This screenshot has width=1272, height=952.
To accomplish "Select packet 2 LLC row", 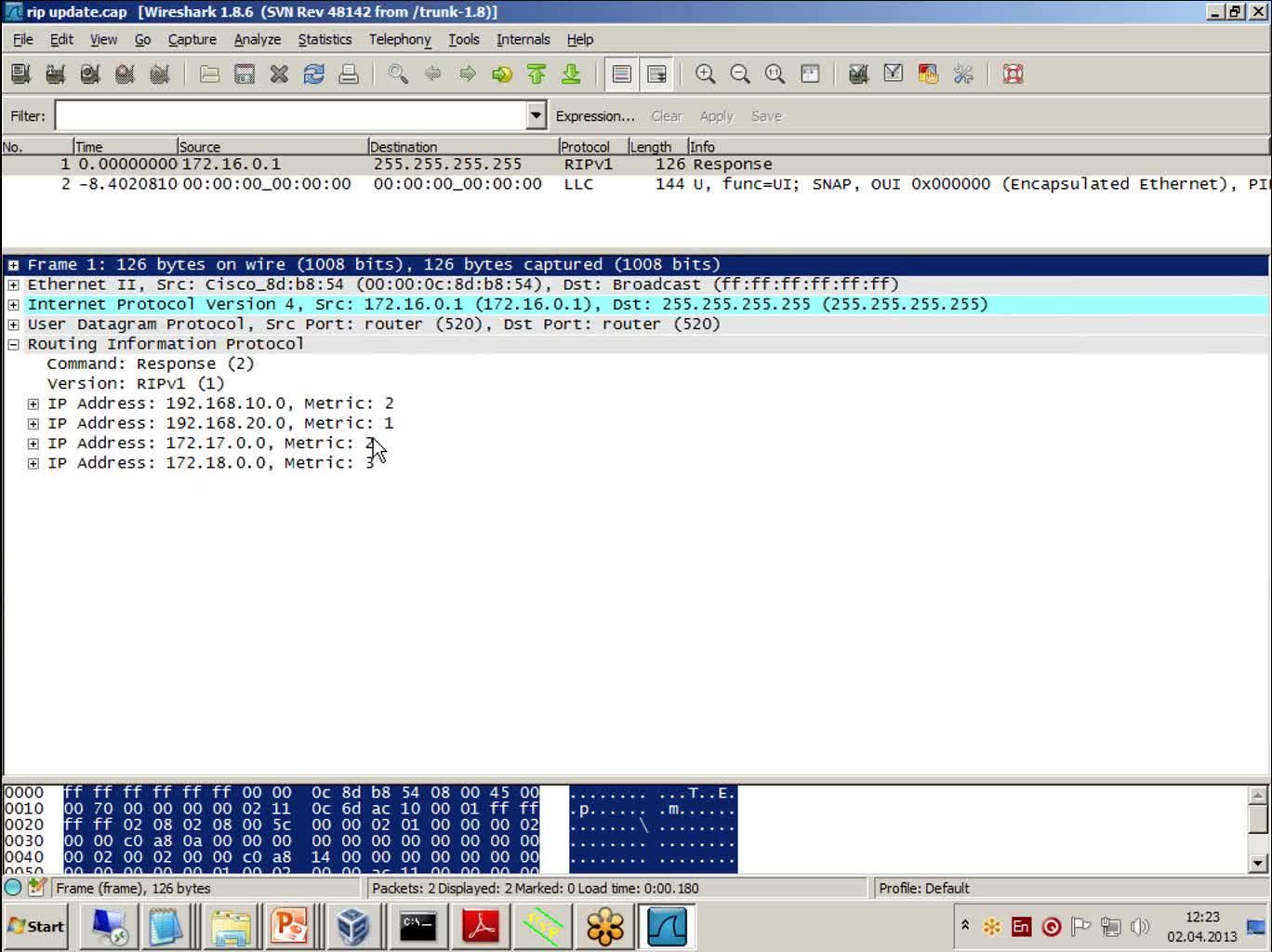I will (636, 184).
